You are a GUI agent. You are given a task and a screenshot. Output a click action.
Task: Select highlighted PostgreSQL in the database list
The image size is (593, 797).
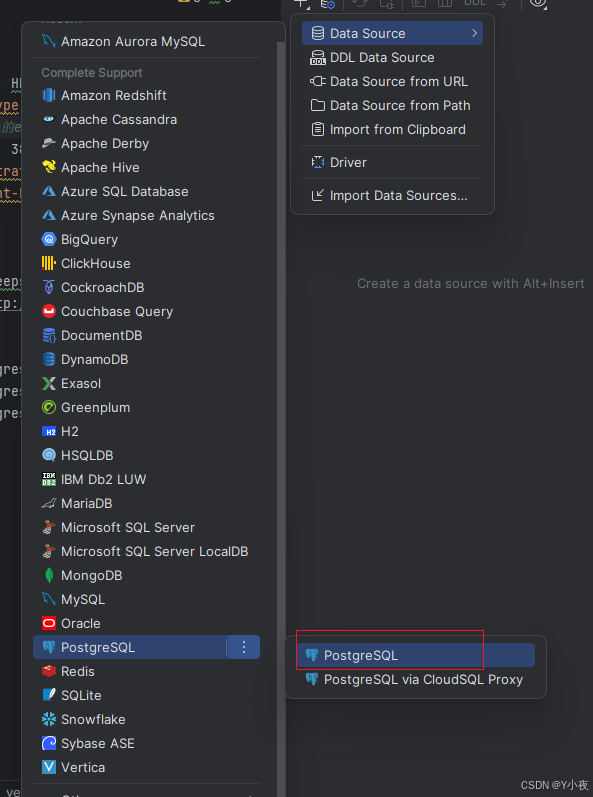pyautogui.click(x=130, y=647)
